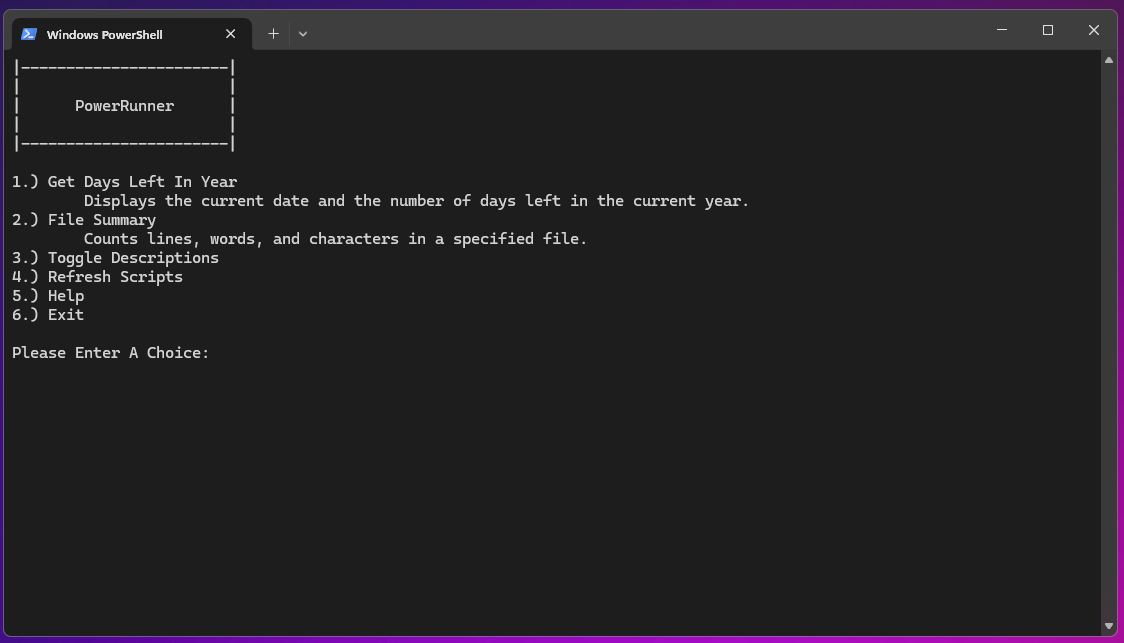Click the 'Displays the current date' description line
The width and height of the screenshot is (1124, 643).
(x=416, y=201)
